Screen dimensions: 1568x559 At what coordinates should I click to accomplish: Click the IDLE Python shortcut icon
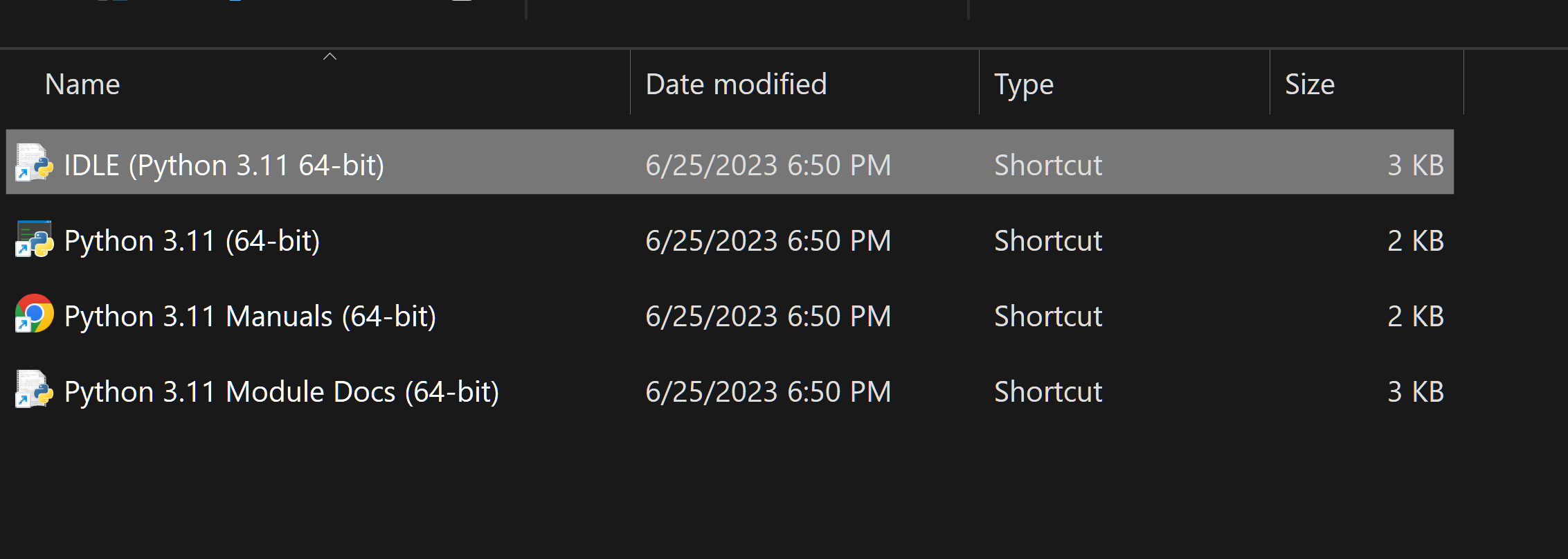pyautogui.click(x=34, y=163)
